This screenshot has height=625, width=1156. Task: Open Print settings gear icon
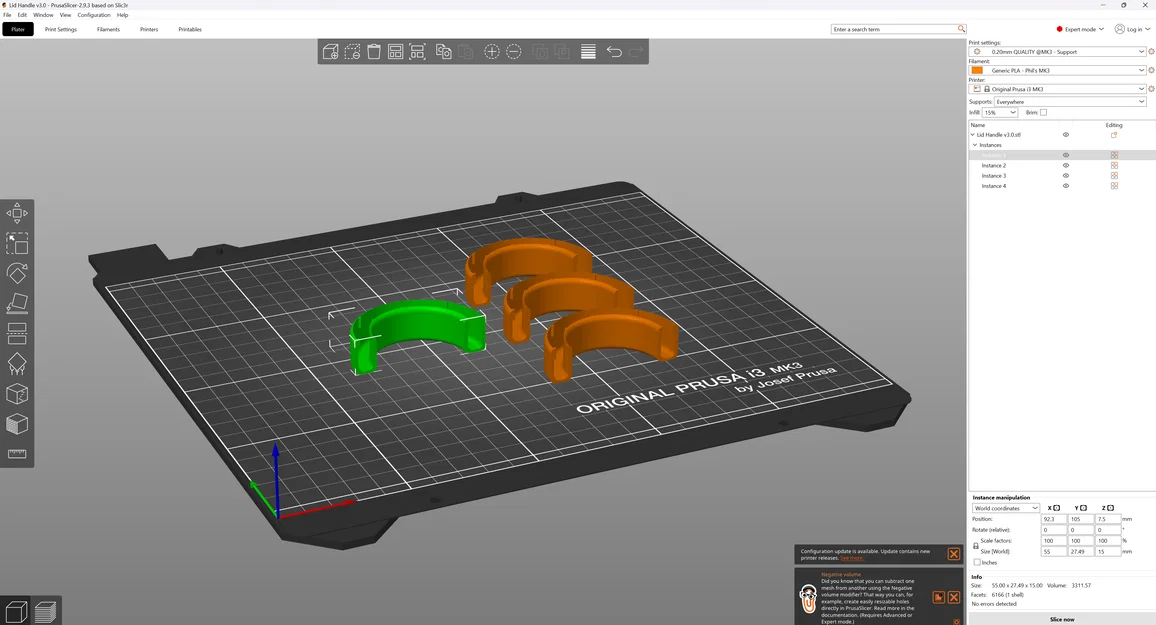1151,52
